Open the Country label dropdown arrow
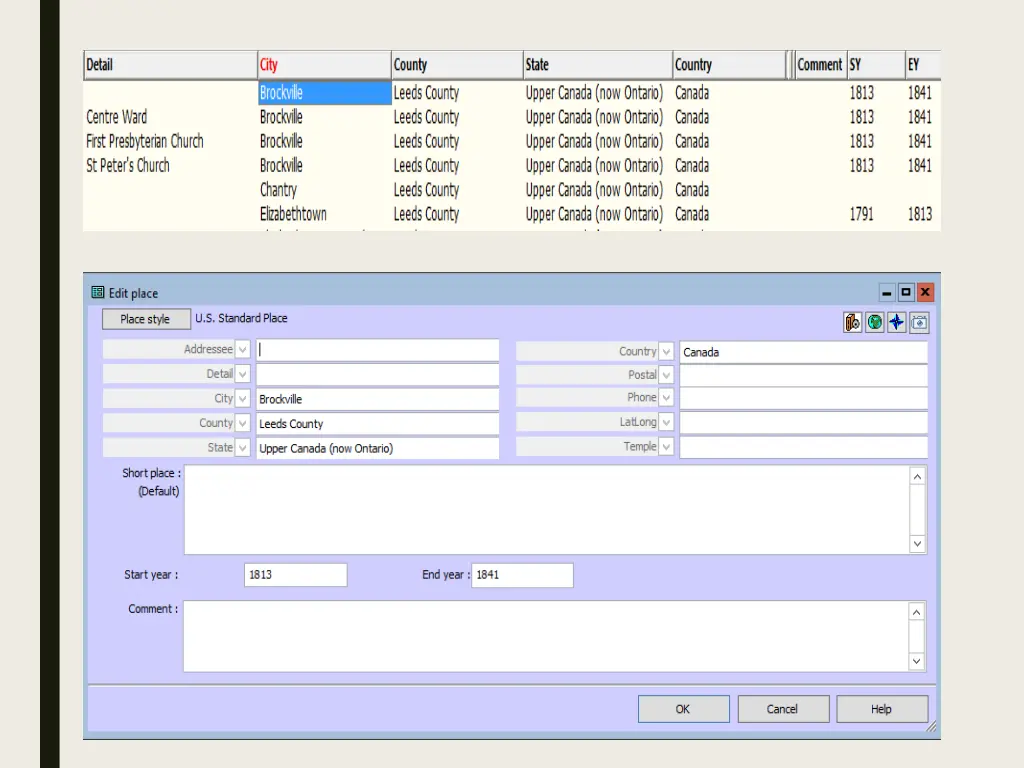The width and height of the screenshot is (1024, 768). coord(666,351)
